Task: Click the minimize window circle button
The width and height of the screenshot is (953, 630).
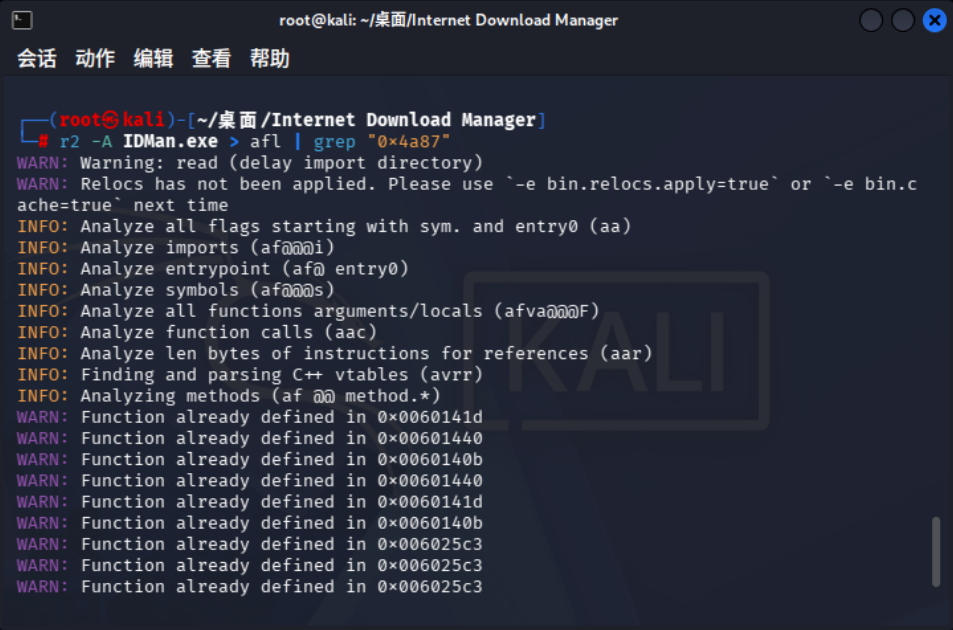Action: click(871, 21)
